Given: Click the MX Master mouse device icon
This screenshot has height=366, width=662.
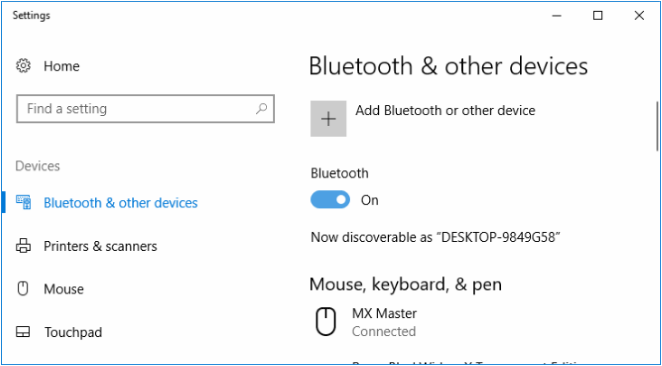Looking at the screenshot, I should click(326, 322).
